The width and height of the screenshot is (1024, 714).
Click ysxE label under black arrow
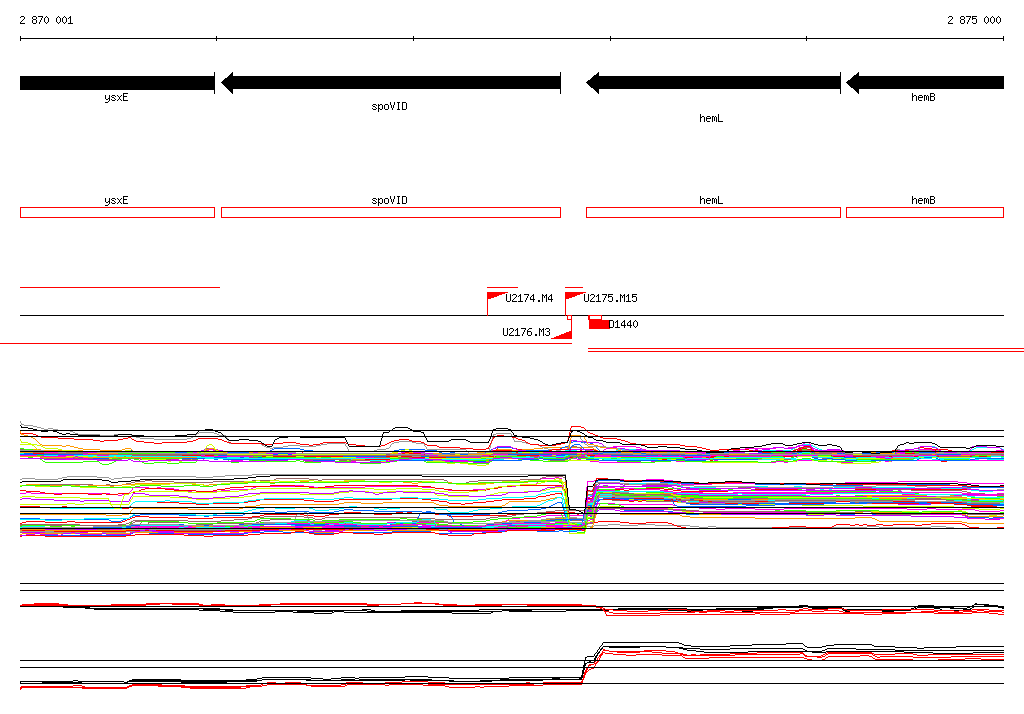pos(116,97)
